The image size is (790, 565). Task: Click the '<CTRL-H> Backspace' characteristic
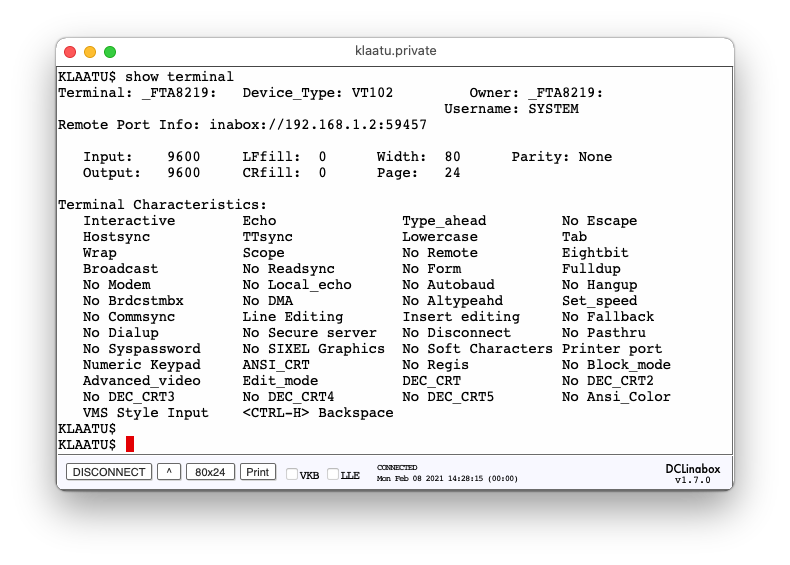(318, 413)
